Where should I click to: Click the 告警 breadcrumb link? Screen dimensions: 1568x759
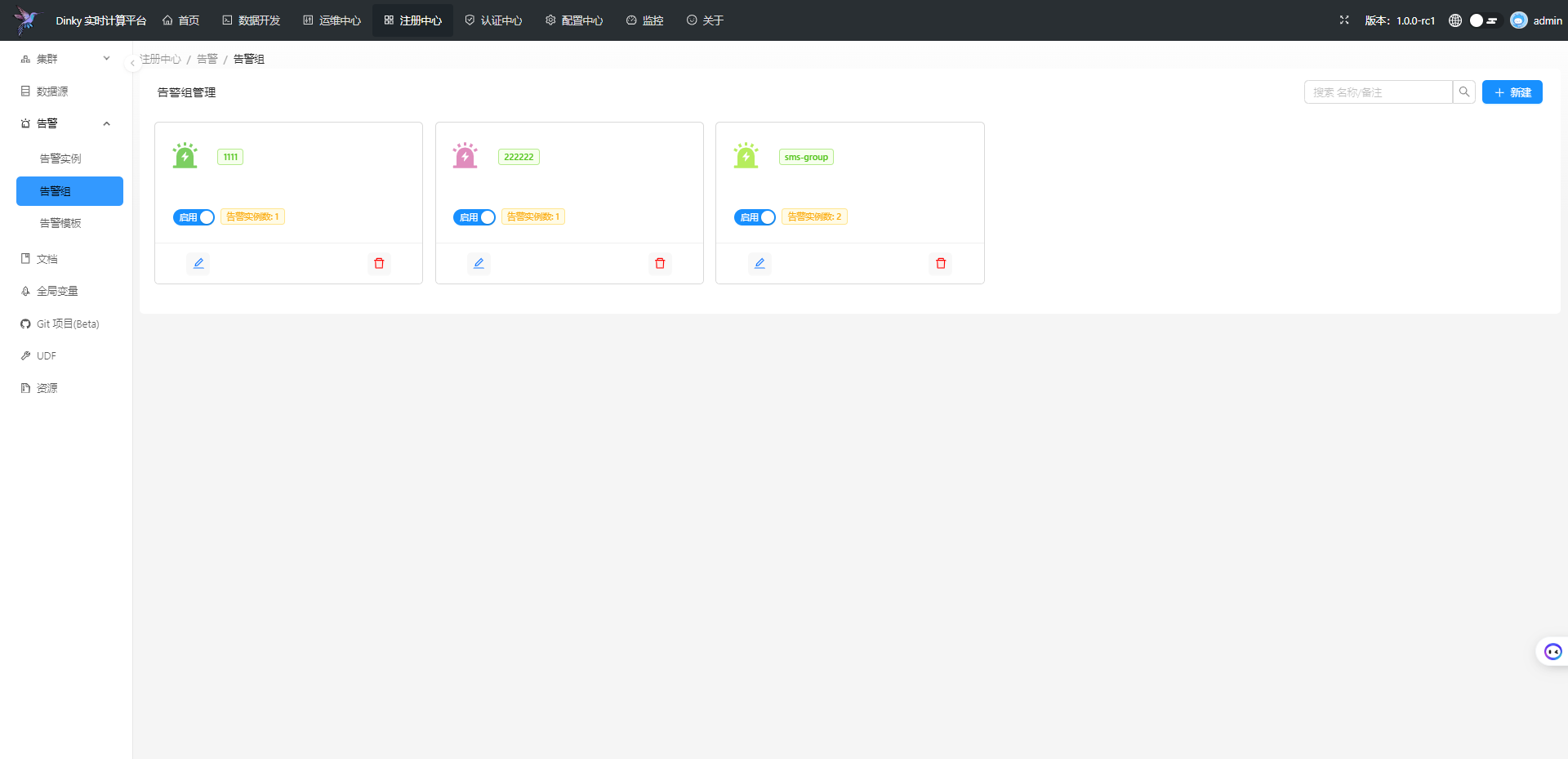tap(207, 59)
